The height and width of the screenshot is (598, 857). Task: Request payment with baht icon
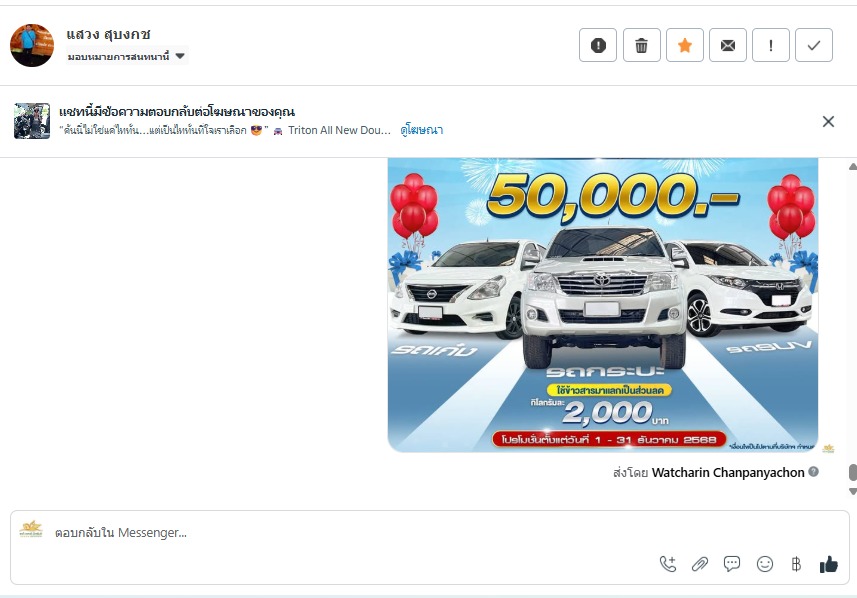pos(796,564)
